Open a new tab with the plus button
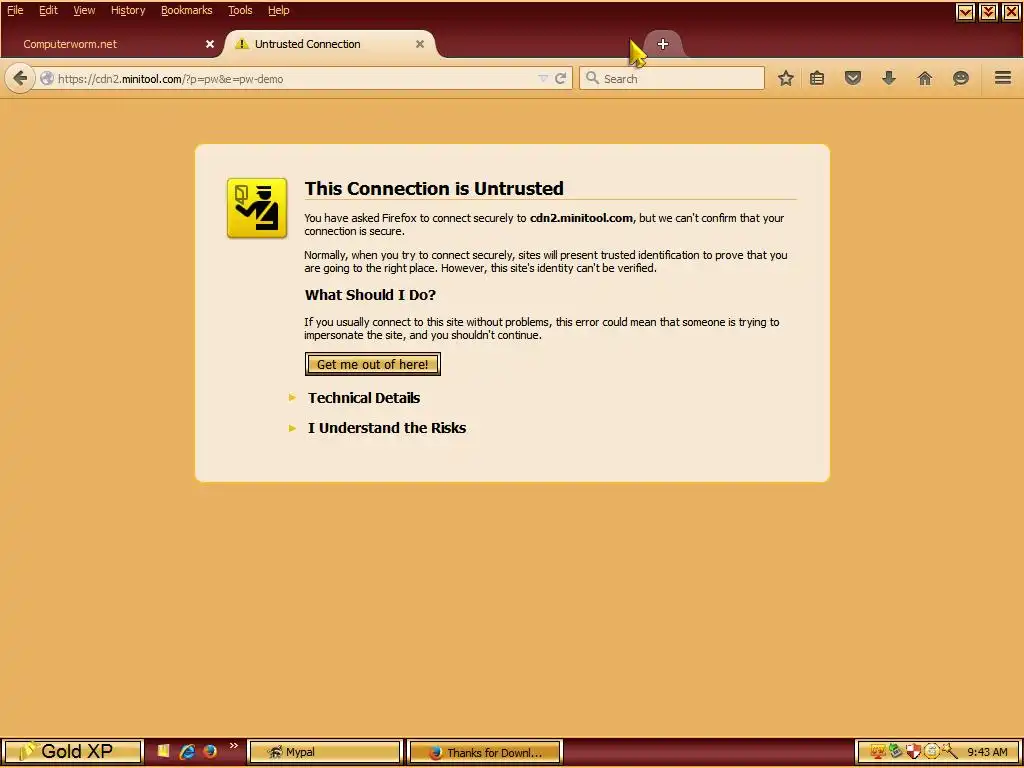The height and width of the screenshot is (768, 1024). tap(663, 44)
